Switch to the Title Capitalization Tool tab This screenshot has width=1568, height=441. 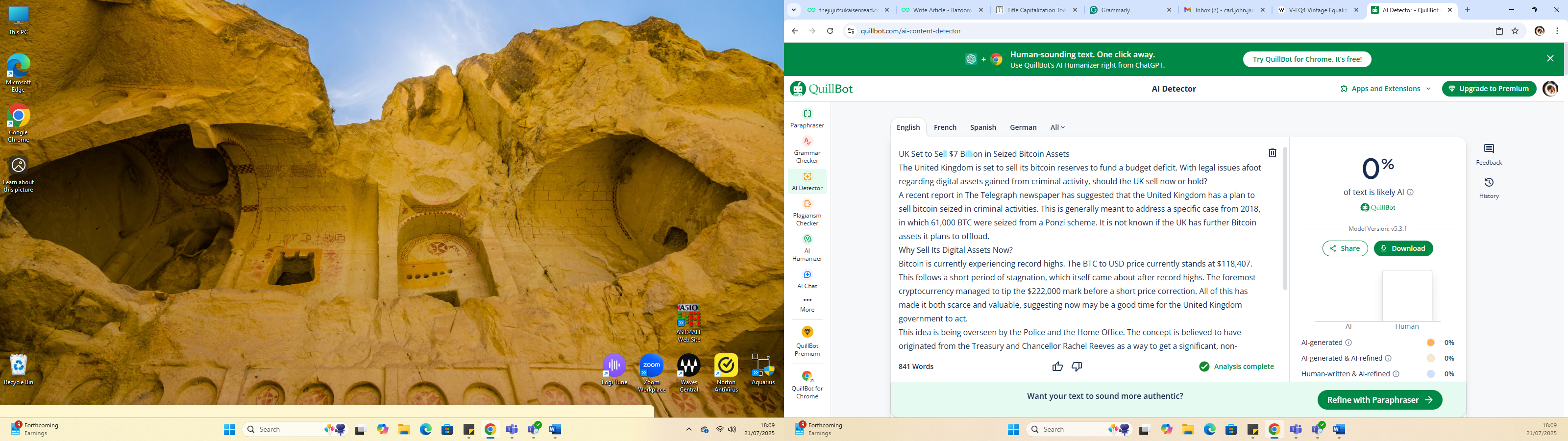pos(1036,10)
